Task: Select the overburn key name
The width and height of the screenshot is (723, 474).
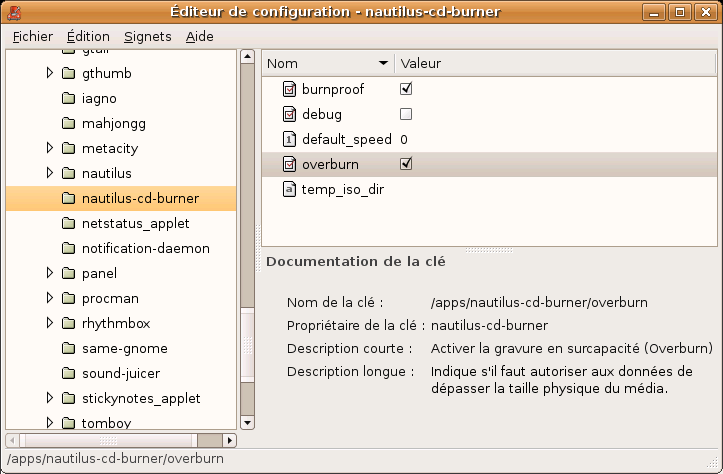Action: point(330,164)
